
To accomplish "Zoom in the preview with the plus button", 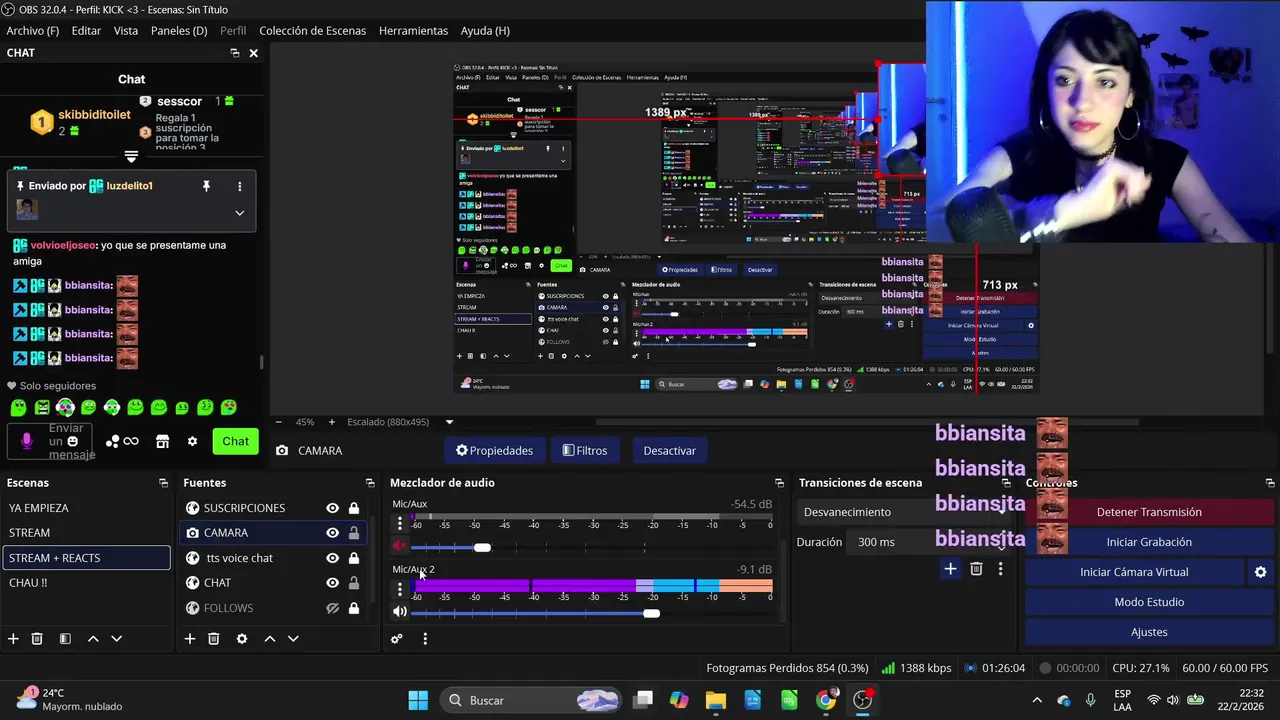I will click(332, 422).
